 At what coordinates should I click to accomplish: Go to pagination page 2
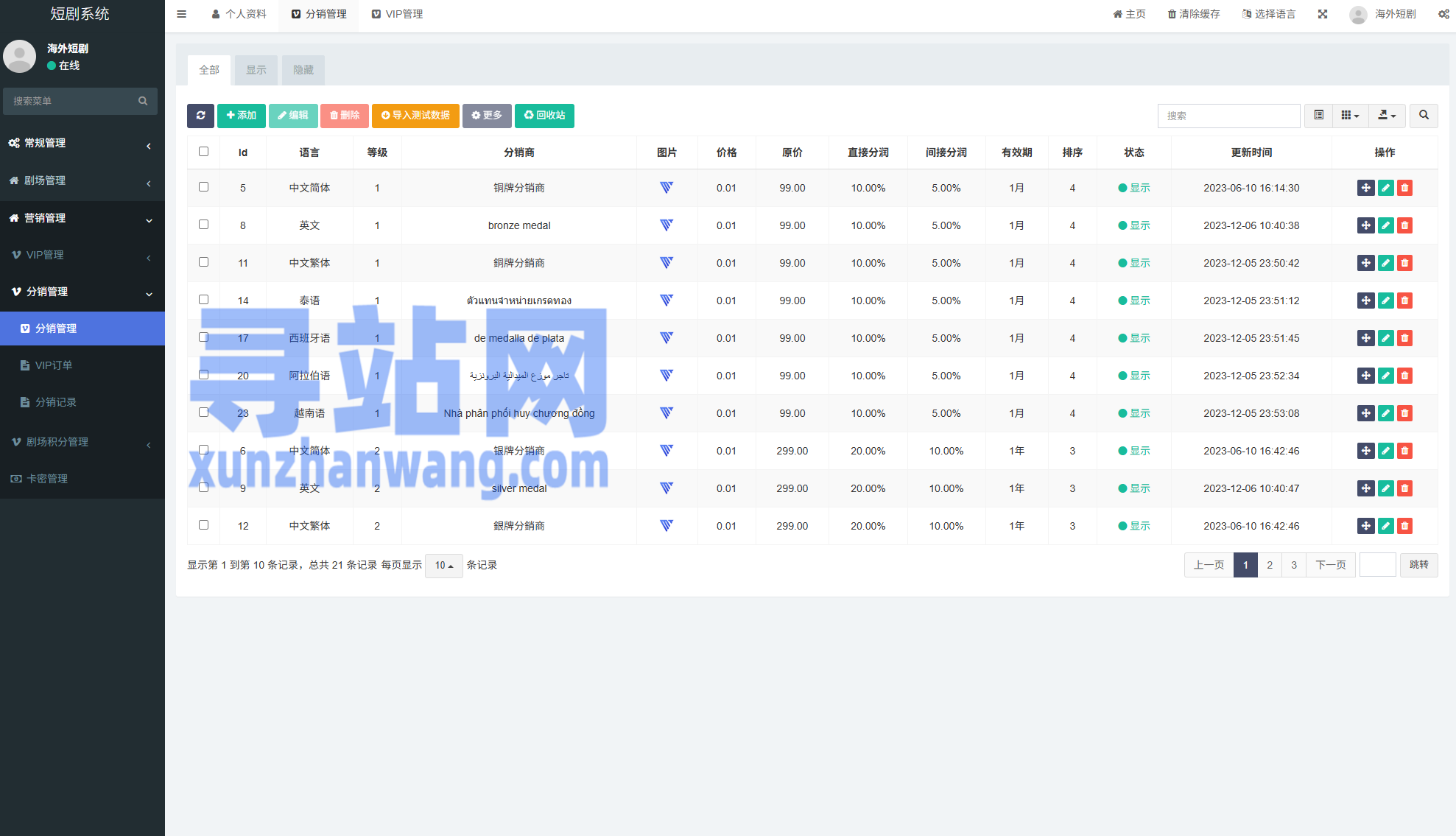(x=1269, y=565)
